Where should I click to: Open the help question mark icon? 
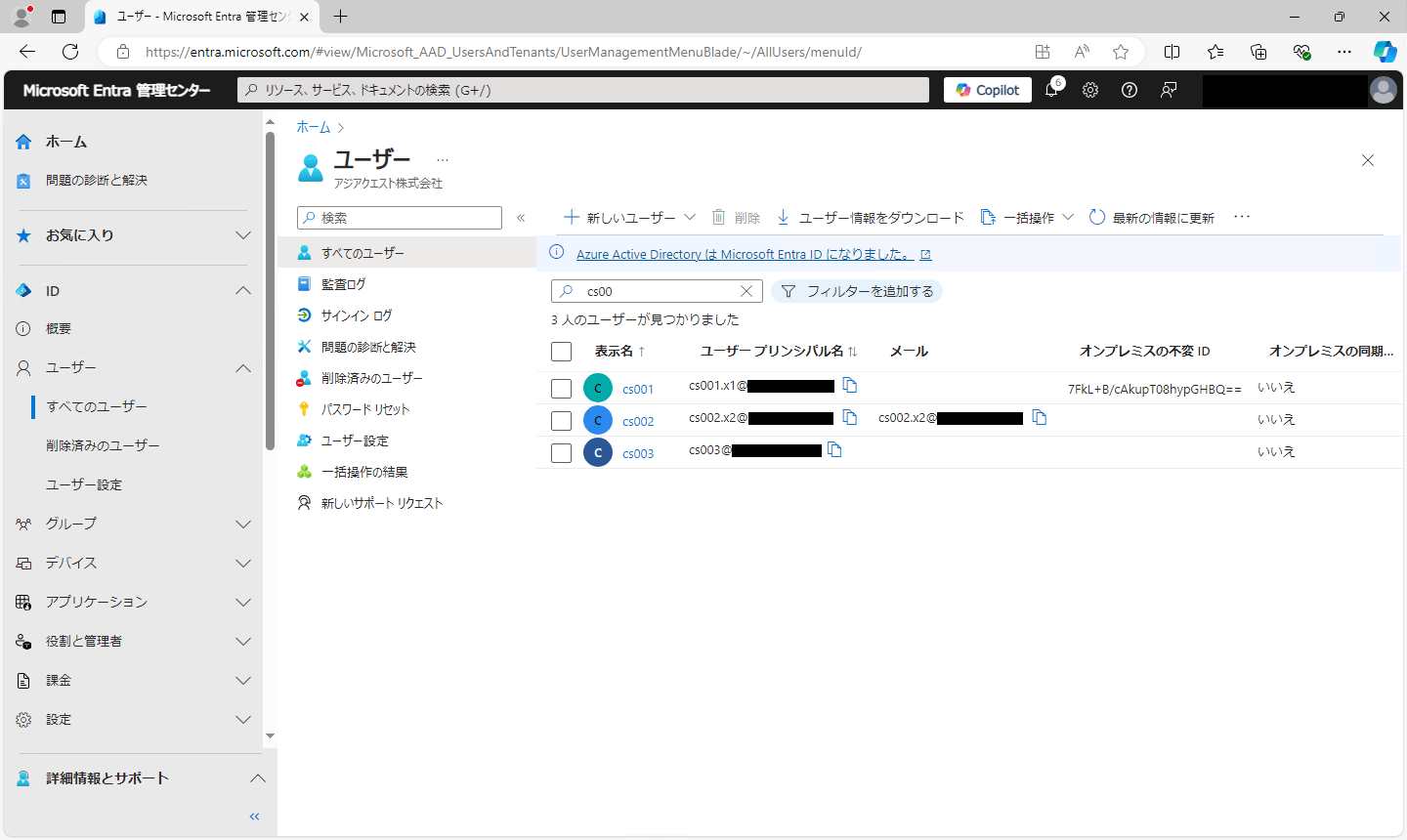(1130, 90)
